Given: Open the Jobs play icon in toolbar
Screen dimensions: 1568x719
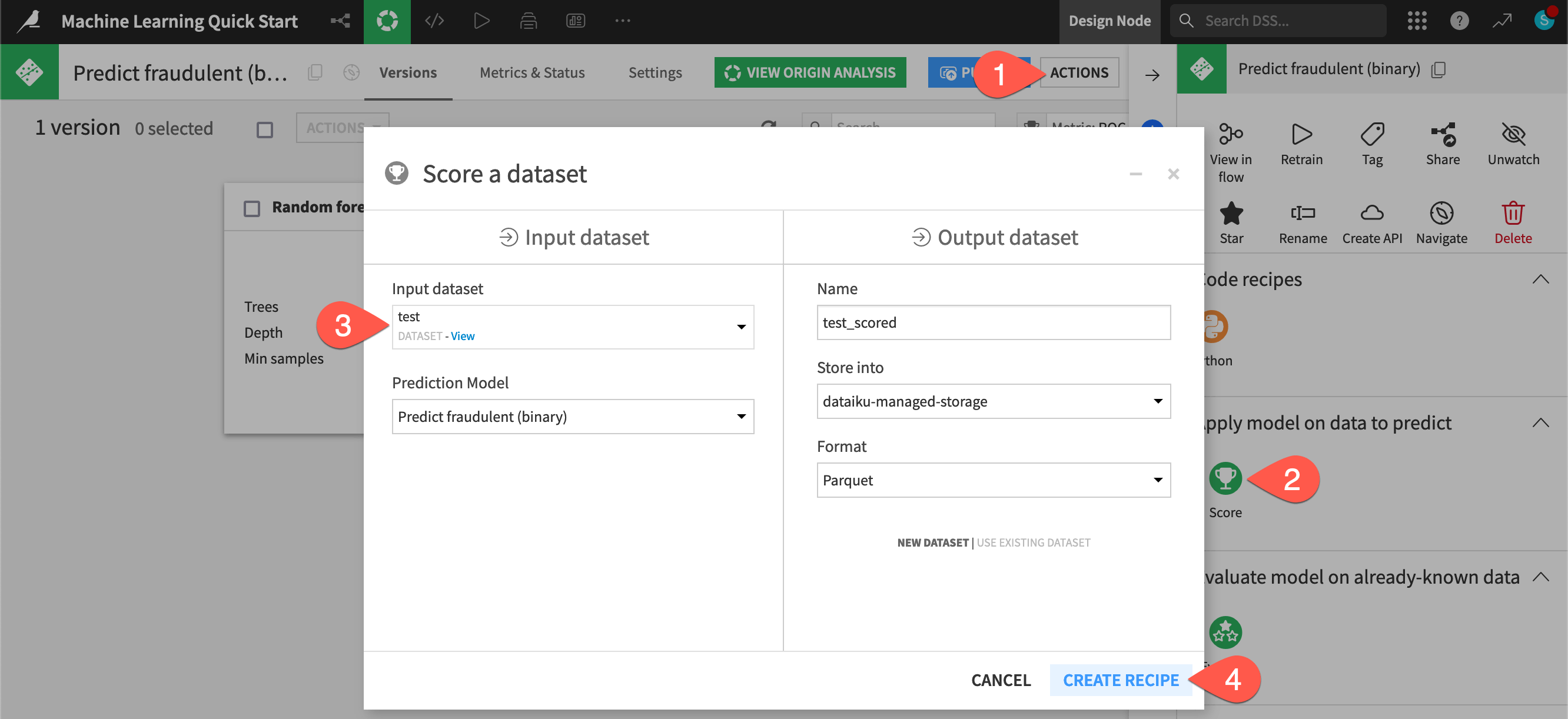Looking at the screenshot, I should click(481, 20).
